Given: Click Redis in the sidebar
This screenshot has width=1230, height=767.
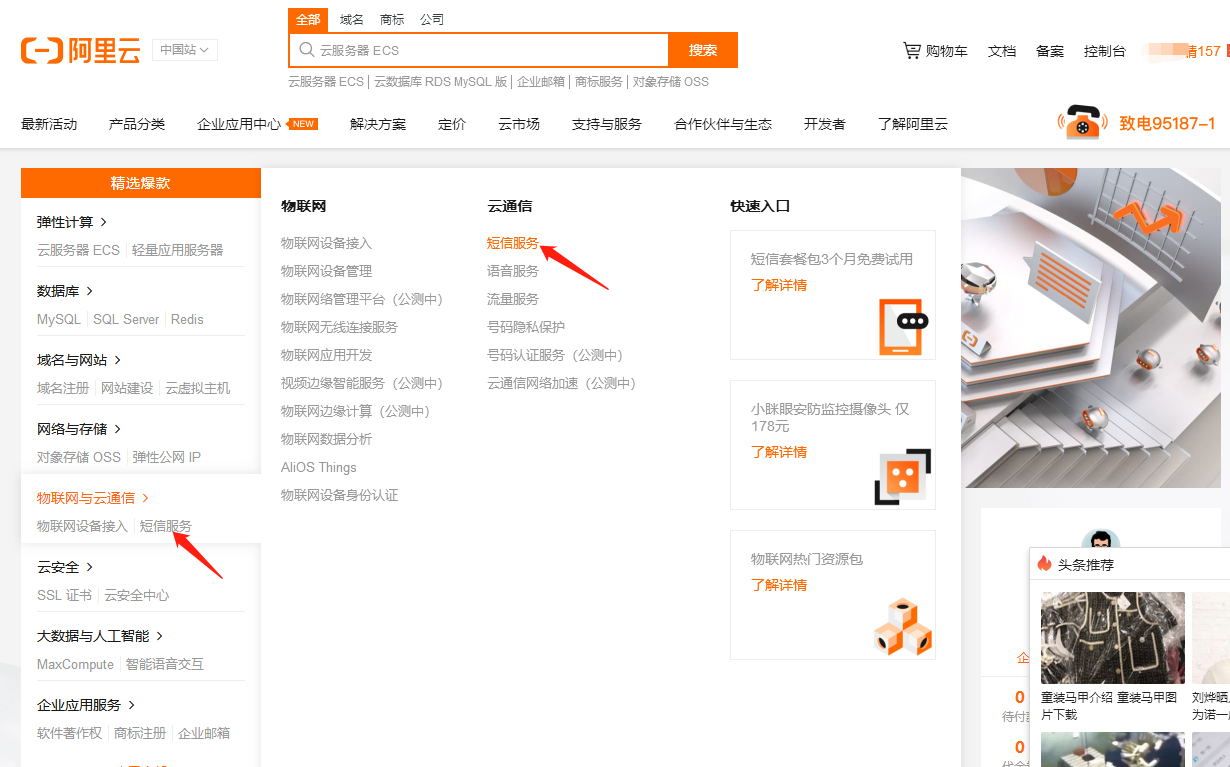Looking at the screenshot, I should pos(187,319).
